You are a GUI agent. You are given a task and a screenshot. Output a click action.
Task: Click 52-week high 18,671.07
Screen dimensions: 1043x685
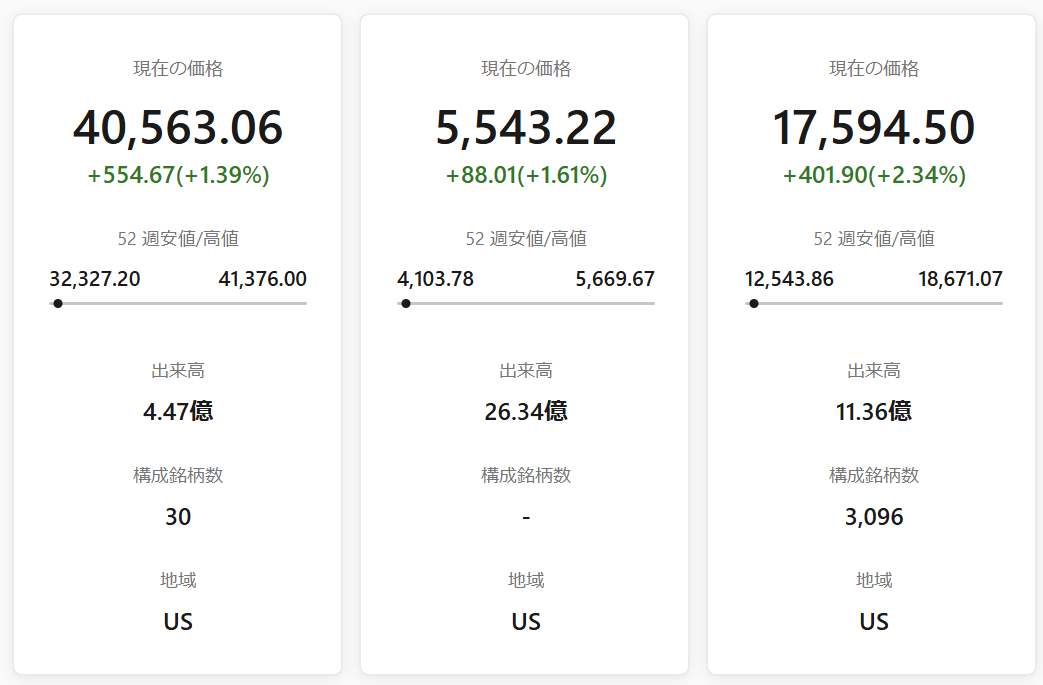point(960,279)
